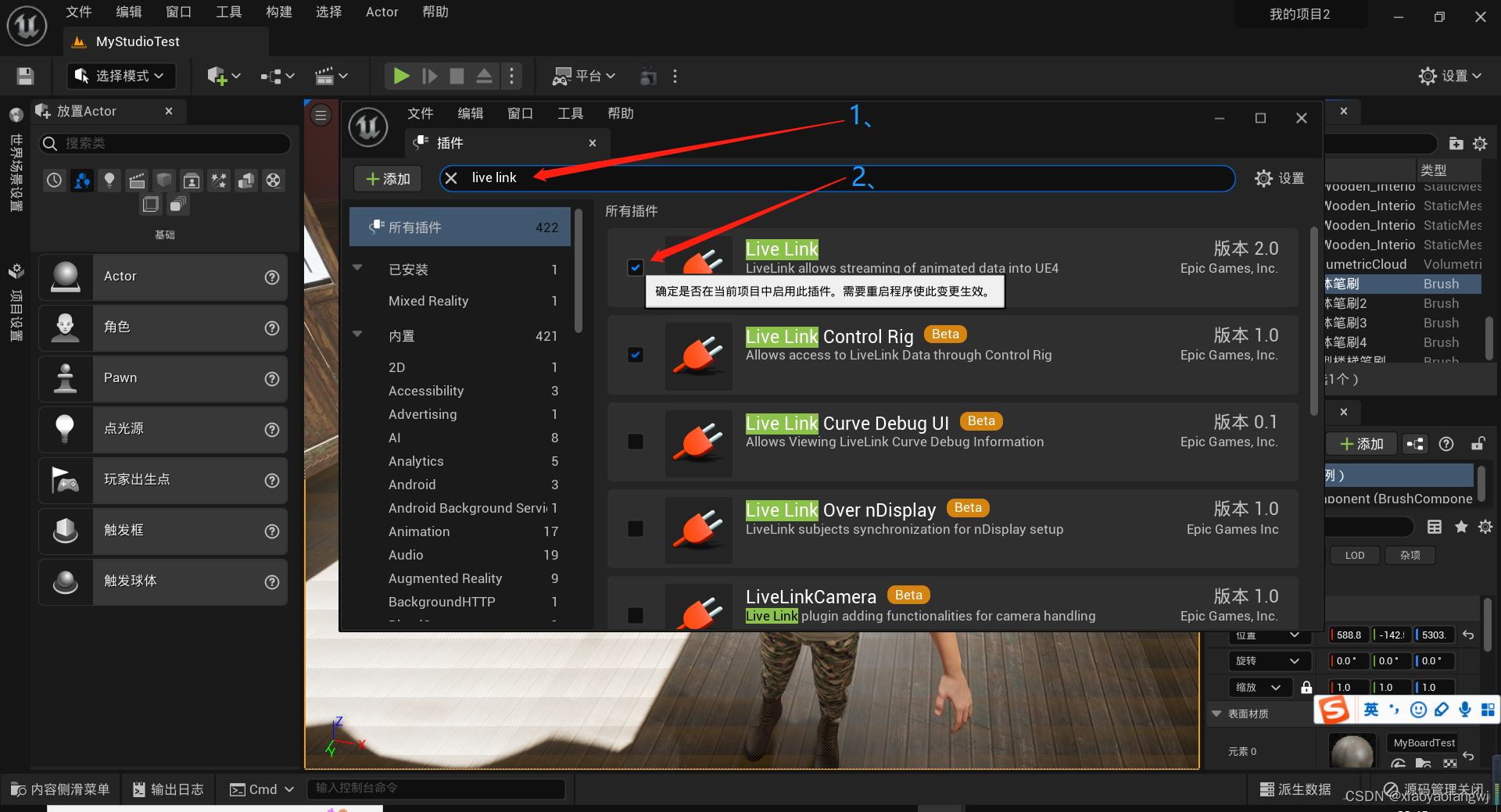Select 玩家出生点 actor entry
Screen dimensions: 1501x812
click(163, 480)
